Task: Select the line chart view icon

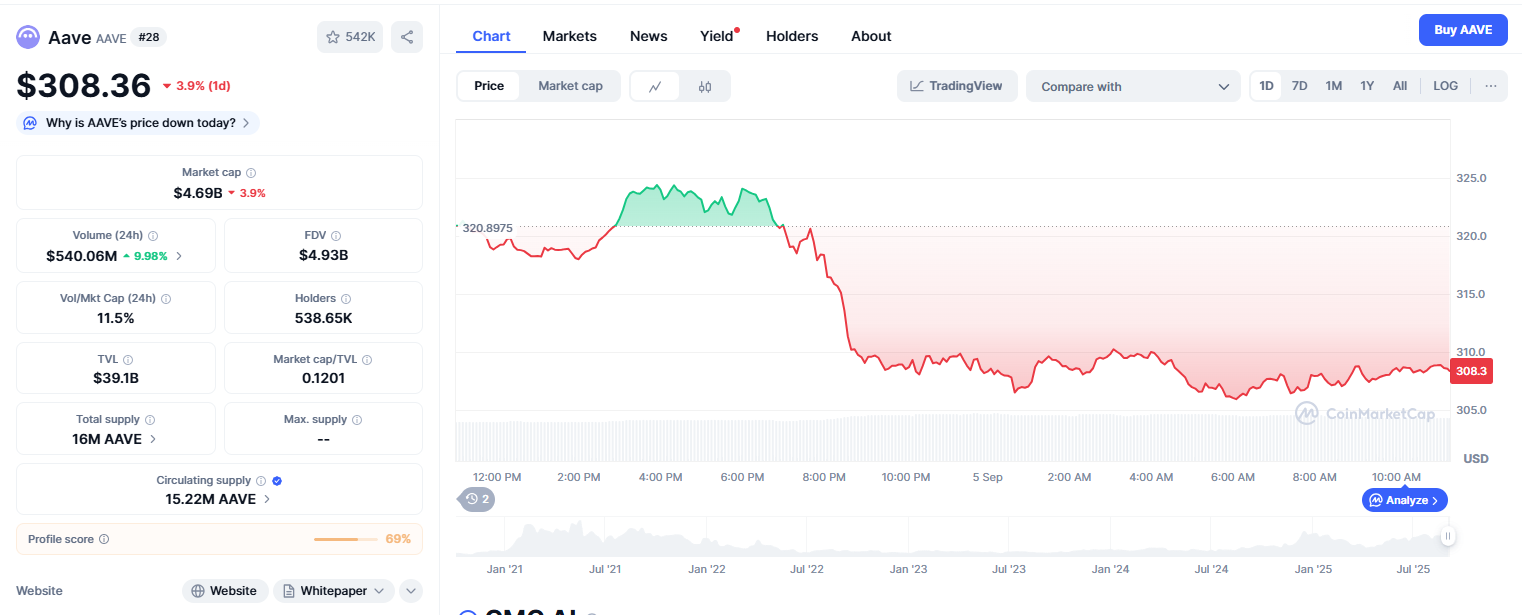Action: click(655, 86)
